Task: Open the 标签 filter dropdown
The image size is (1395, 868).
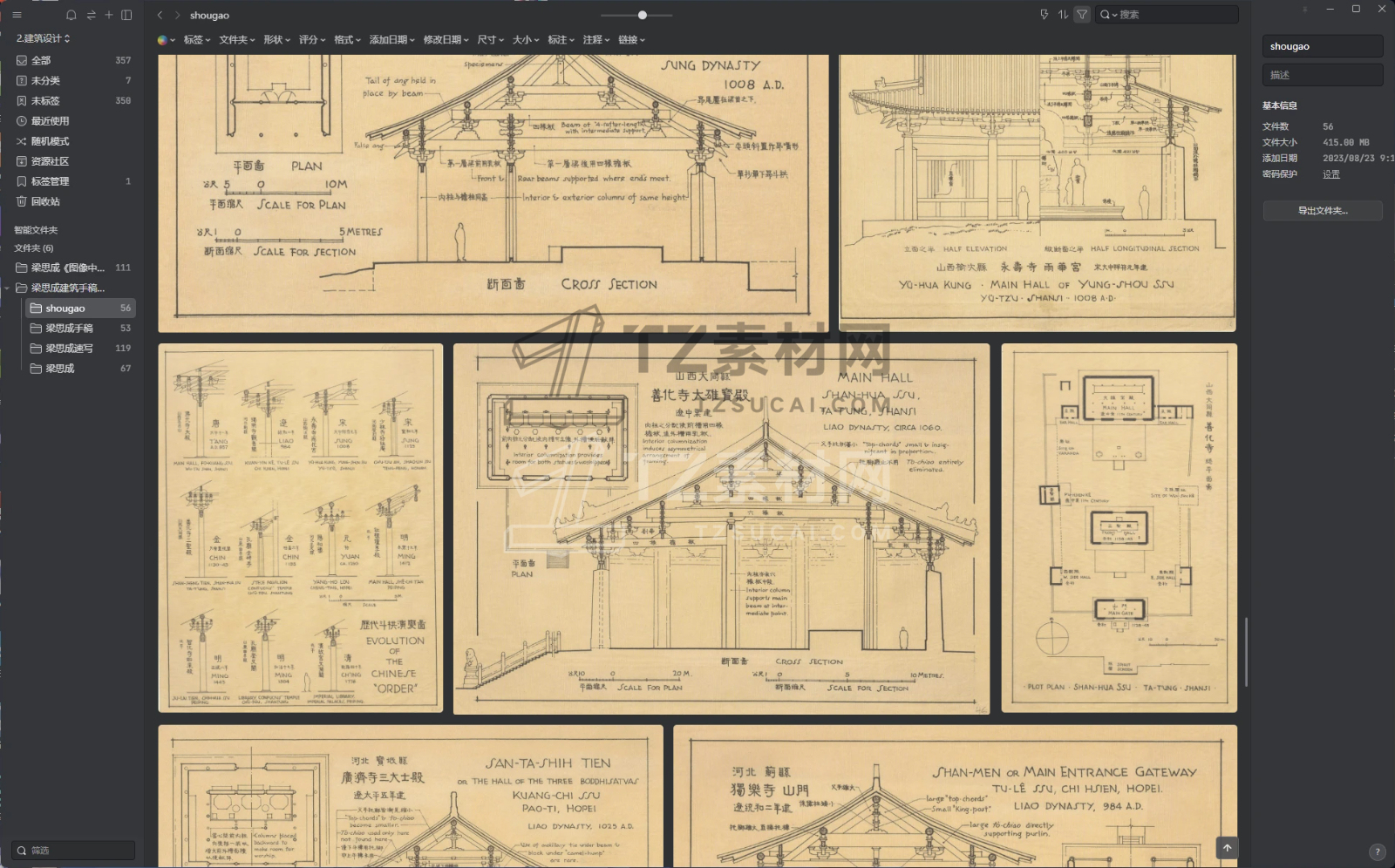Action: [x=197, y=40]
